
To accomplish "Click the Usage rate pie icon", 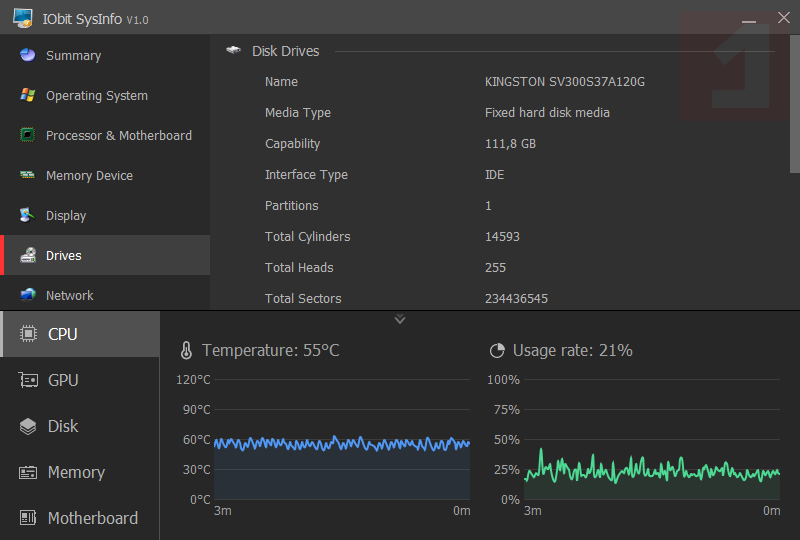I will tap(497, 351).
